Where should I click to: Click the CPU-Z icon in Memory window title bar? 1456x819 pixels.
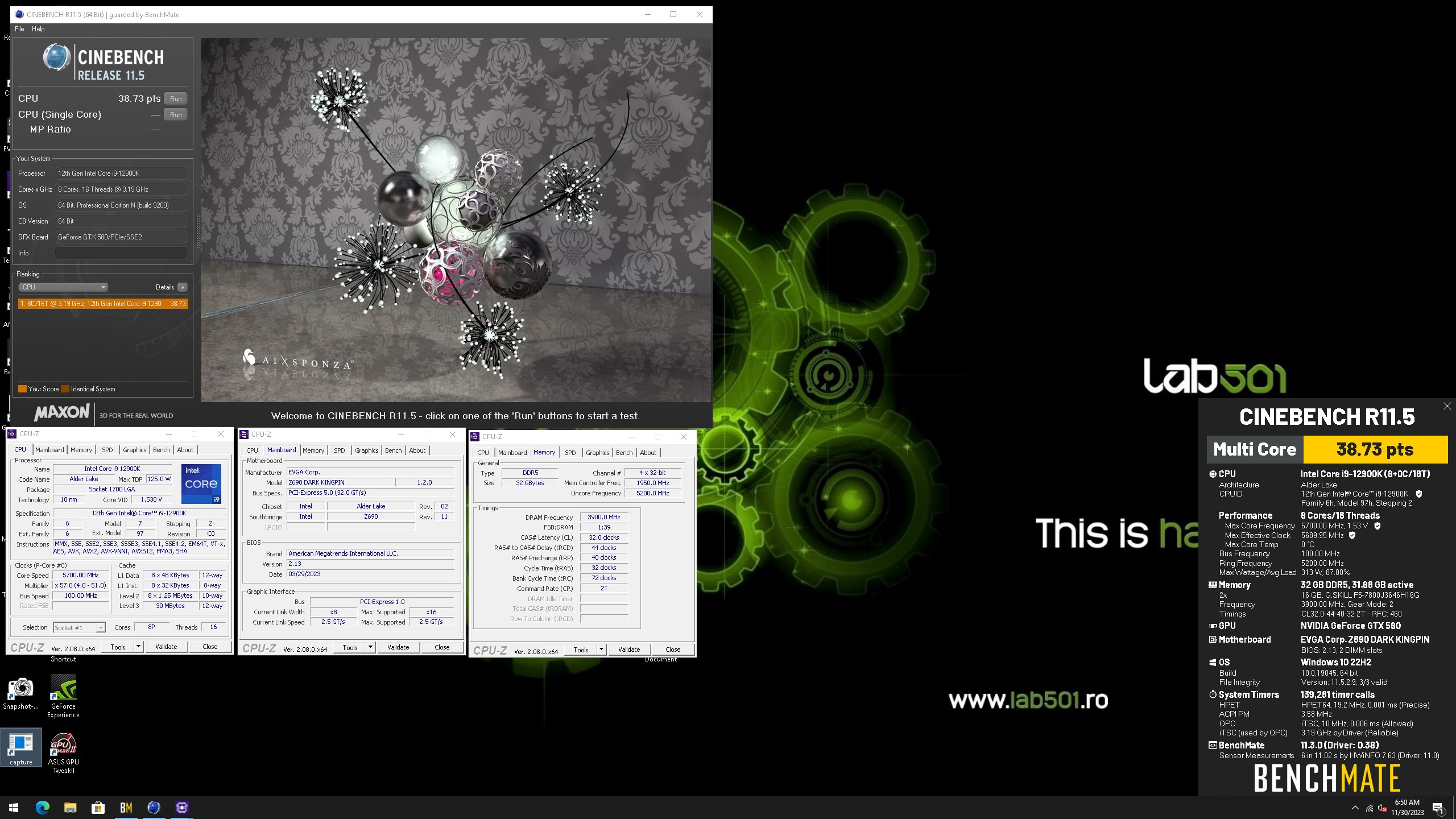475,437
